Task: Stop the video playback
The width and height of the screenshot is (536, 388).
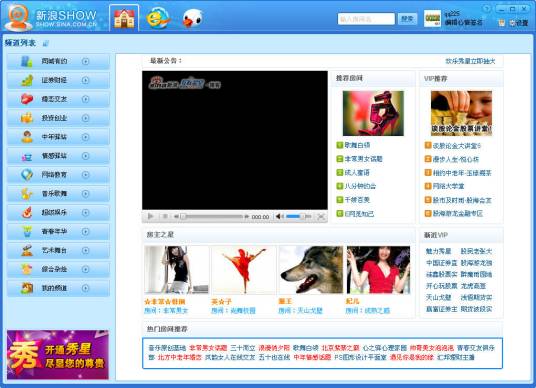Action: (165, 216)
